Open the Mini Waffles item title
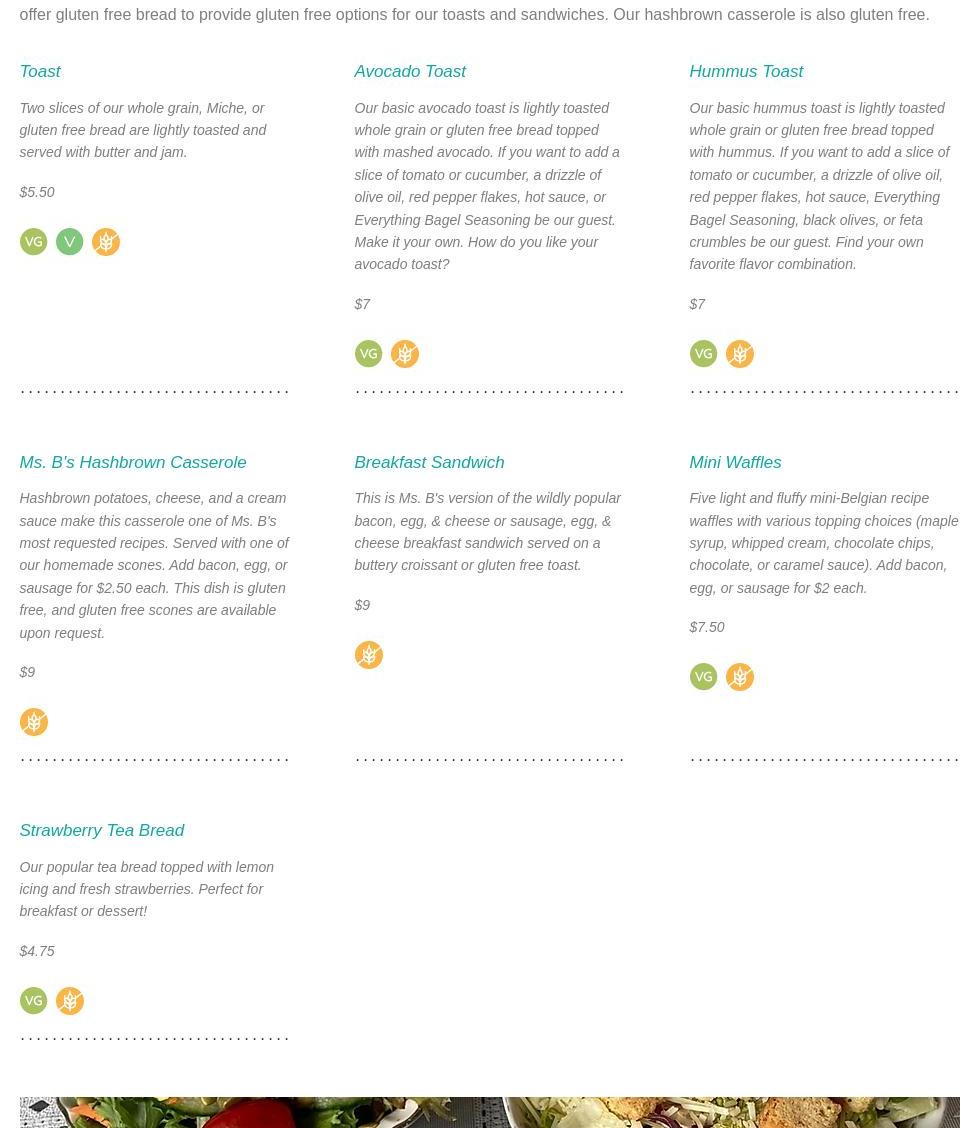The image size is (965, 1128). tap(734, 463)
